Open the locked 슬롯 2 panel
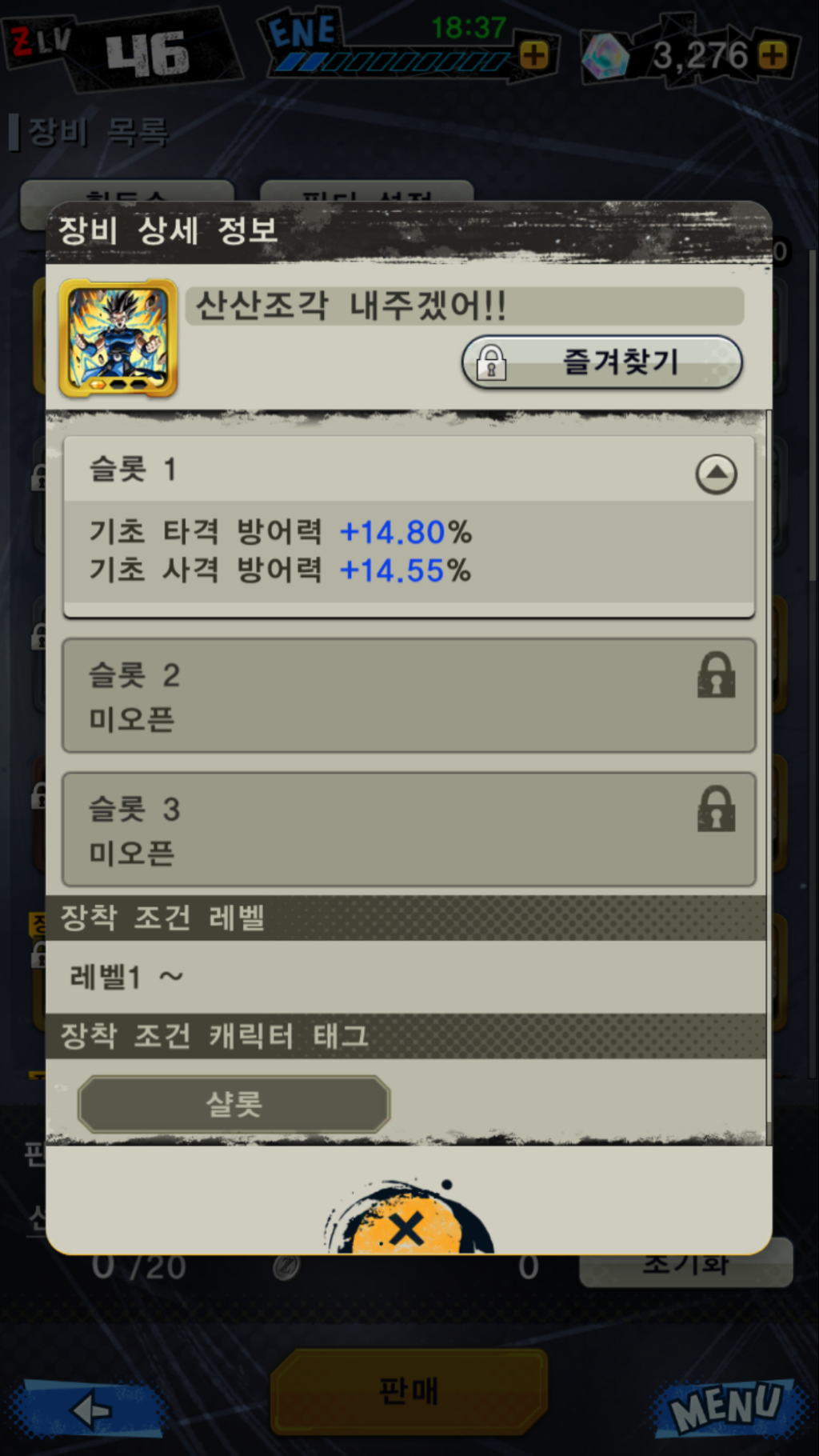The height and width of the screenshot is (1456, 819). pos(409,695)
